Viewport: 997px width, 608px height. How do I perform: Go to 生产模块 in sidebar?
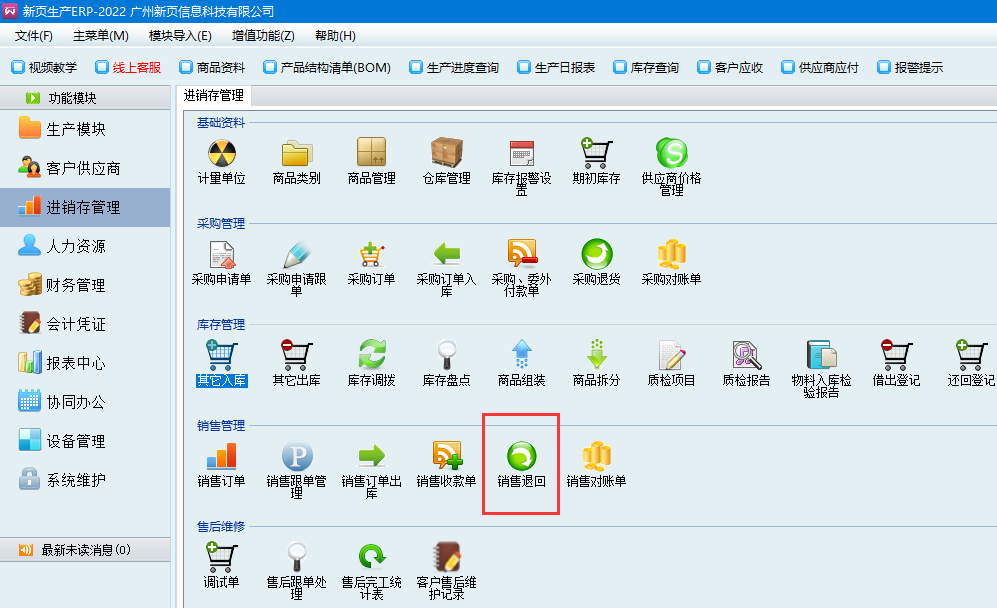[x=75, y=129]
